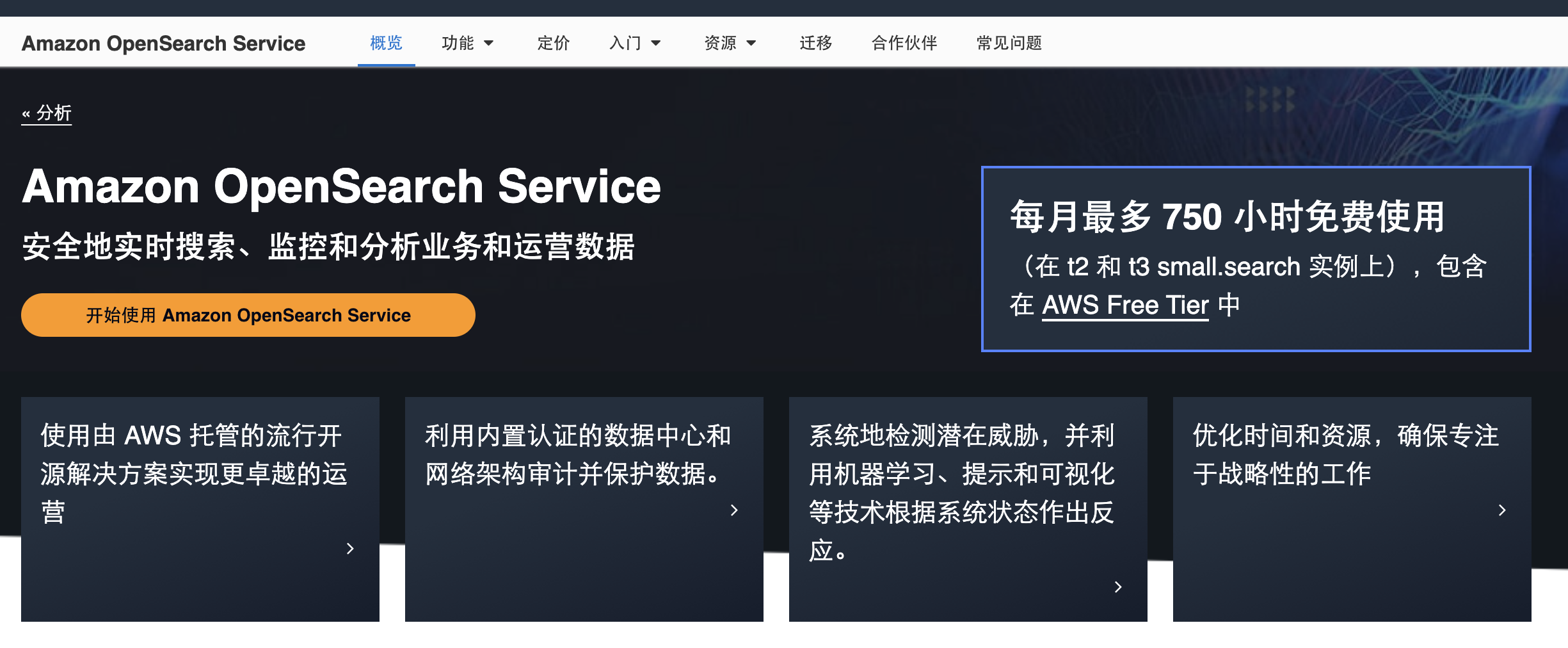Open card 利用内置认证的数据中心和网络架构
The image size is (1568, 648).
pos(584,509)
